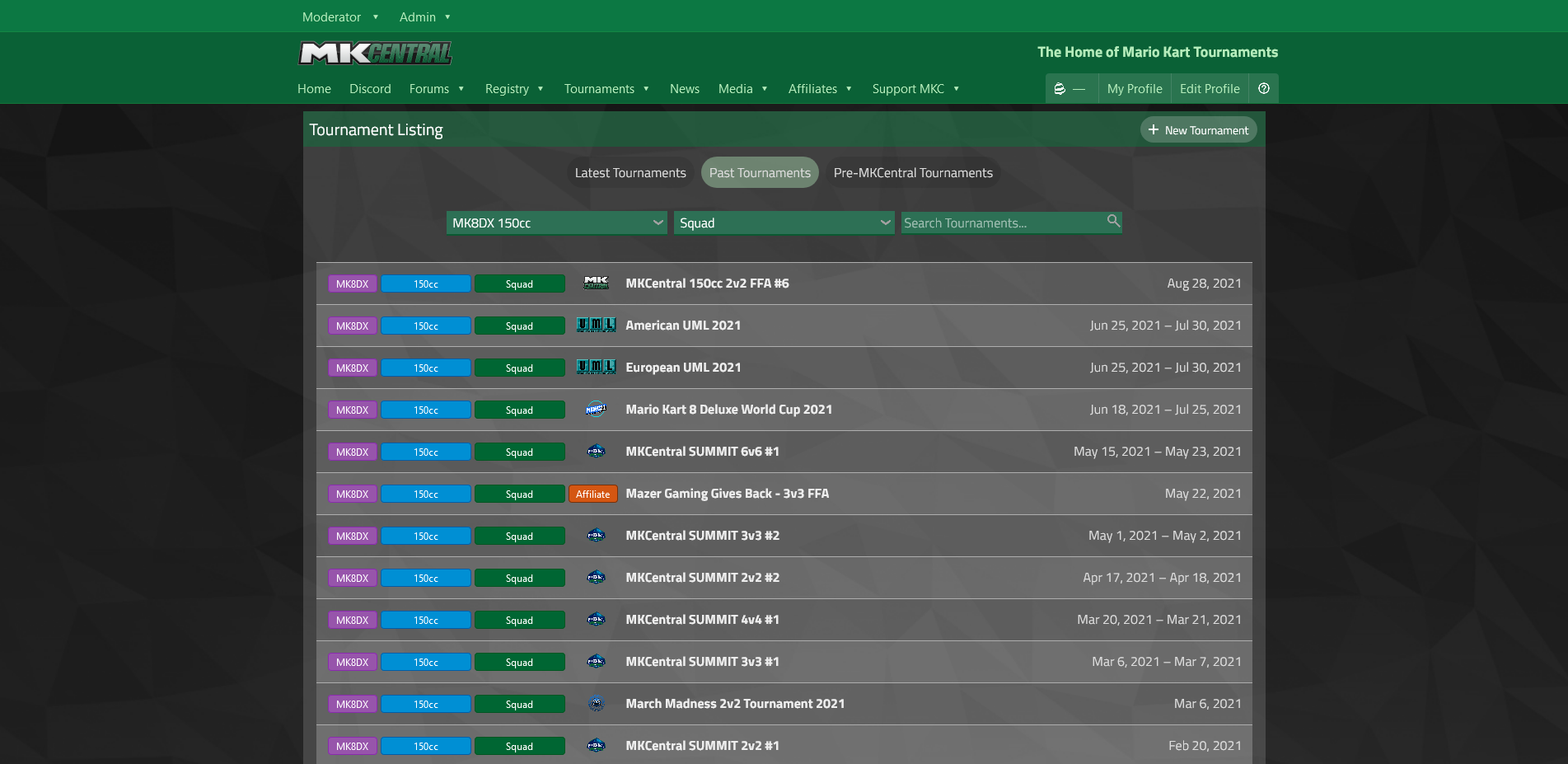Open My Profile
Image resolution: width=1568 pixels, height=764 pixels.
point(1135,88)
